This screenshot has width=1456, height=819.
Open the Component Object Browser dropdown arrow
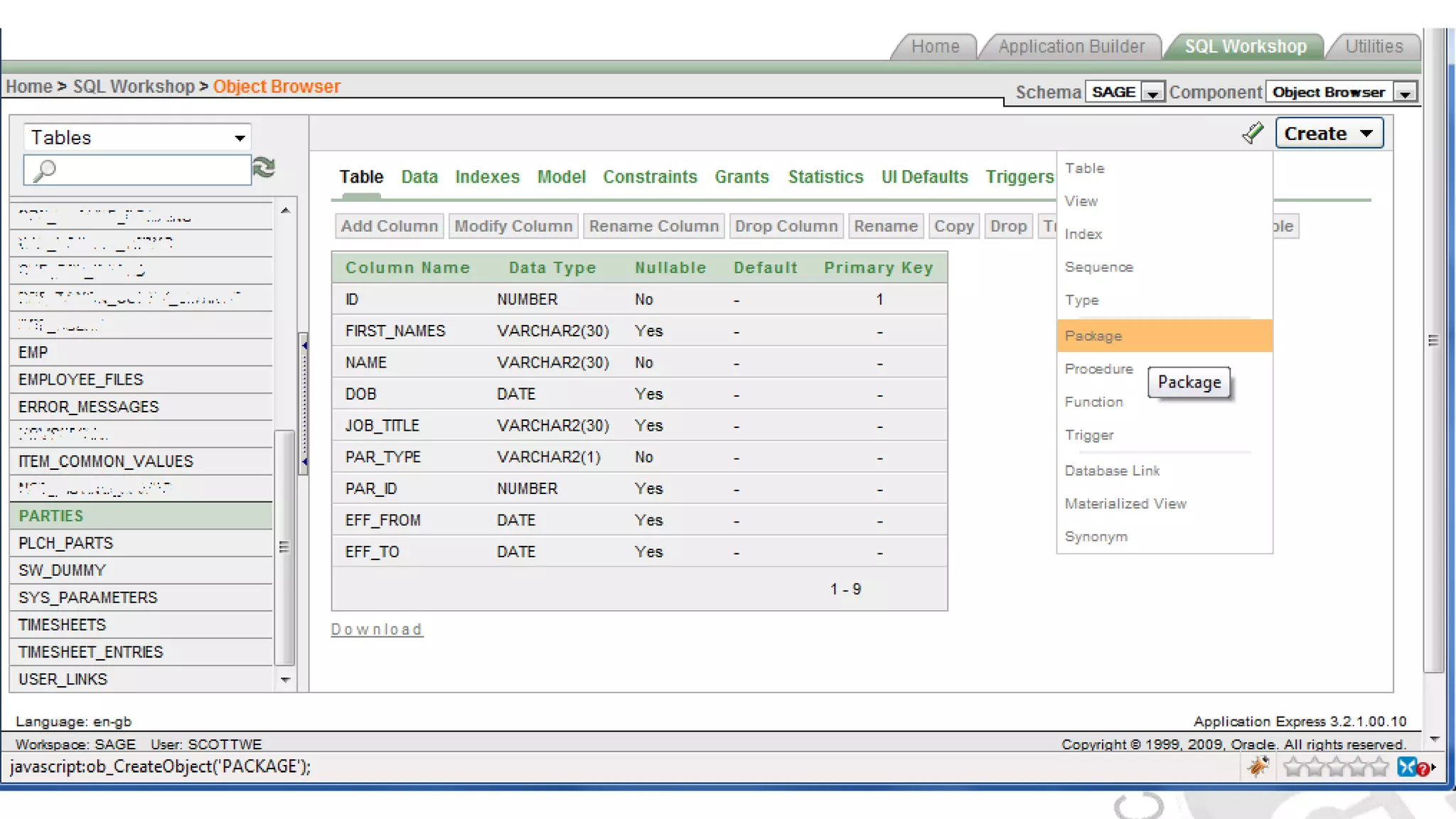1405,92
